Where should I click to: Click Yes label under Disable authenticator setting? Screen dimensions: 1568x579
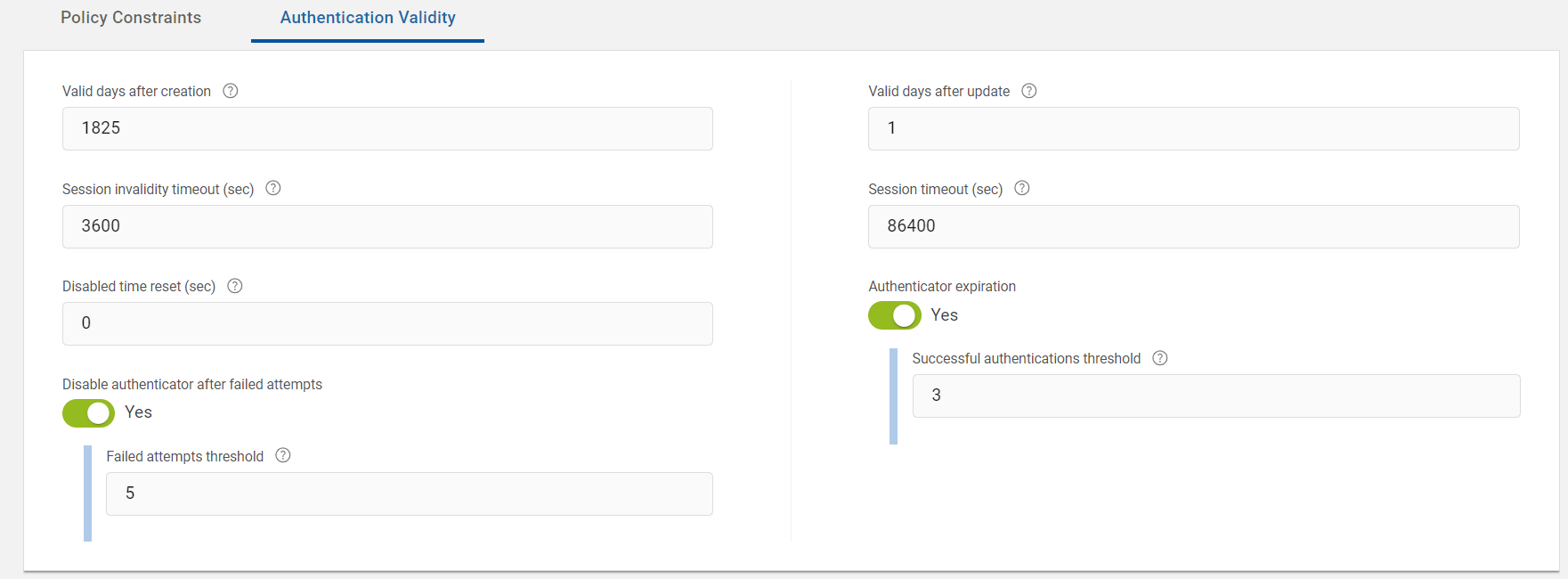pos(139,412)
